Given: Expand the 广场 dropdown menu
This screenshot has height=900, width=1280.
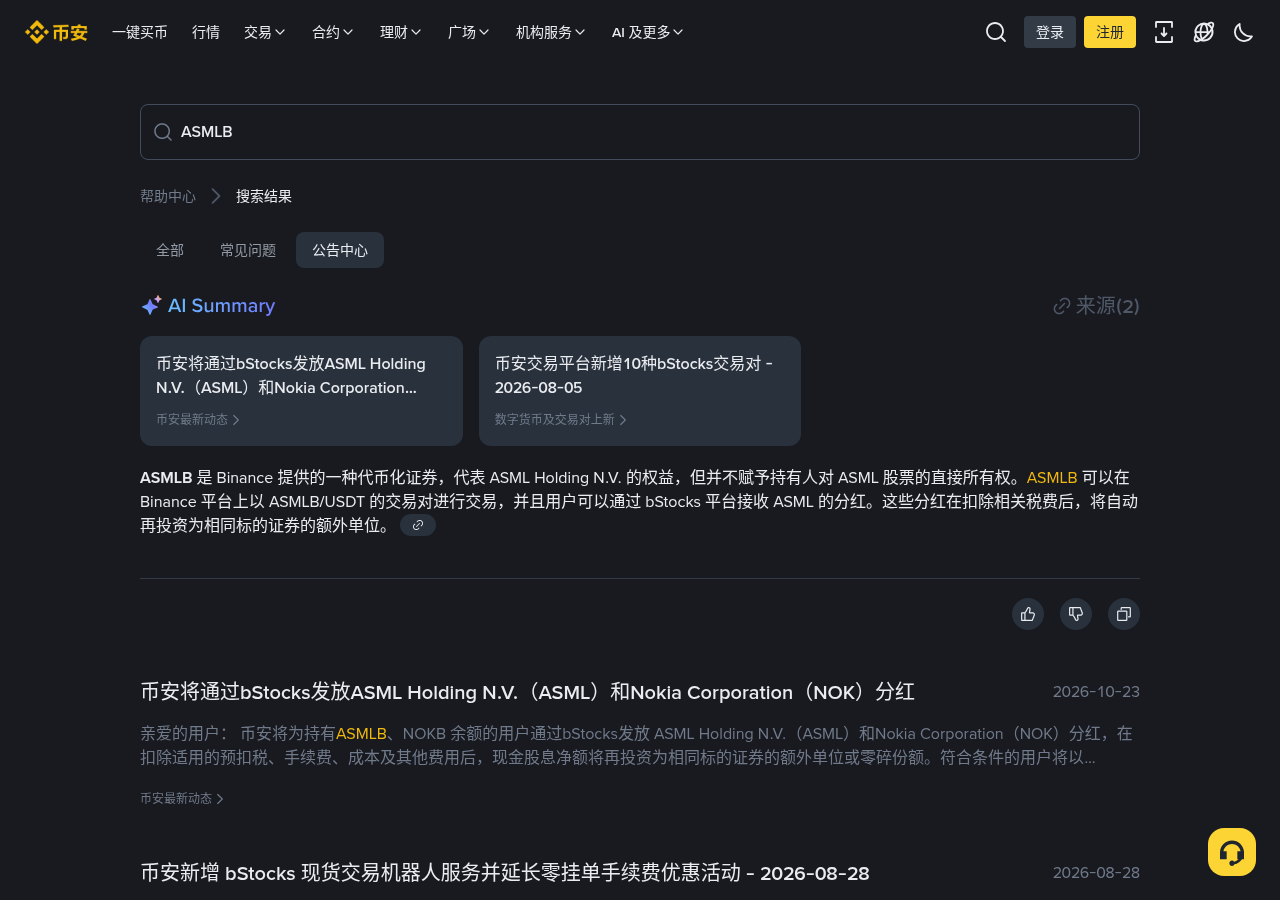Looking at the screenshot, I should tap(469, 32).
